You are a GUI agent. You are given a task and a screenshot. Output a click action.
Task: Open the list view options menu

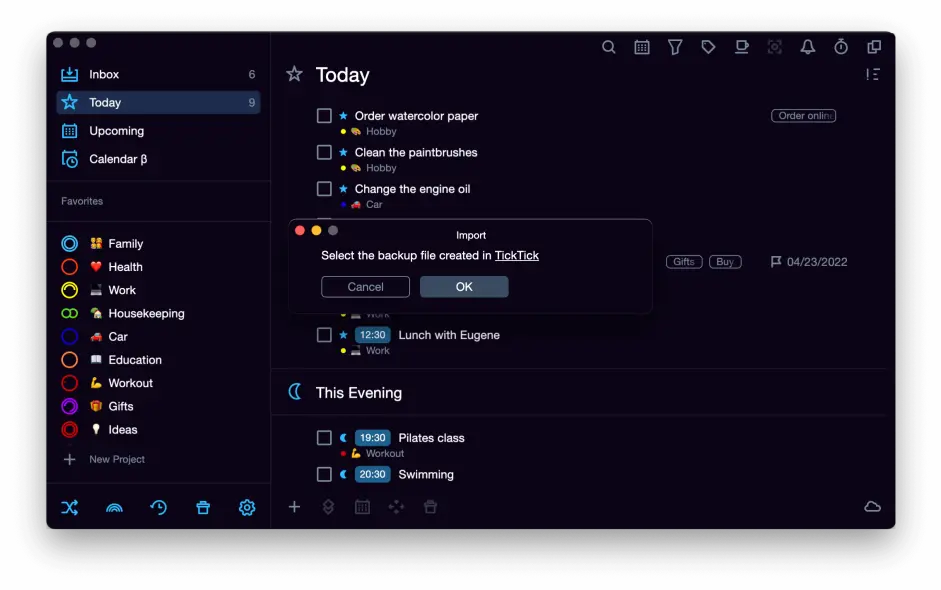pos(873,75)
